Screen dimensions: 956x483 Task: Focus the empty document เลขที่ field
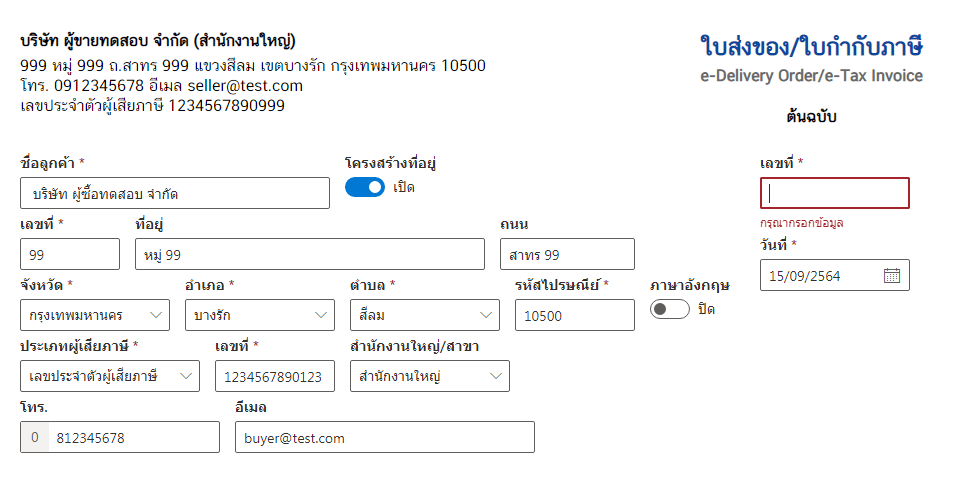click(x=835, y=193)
